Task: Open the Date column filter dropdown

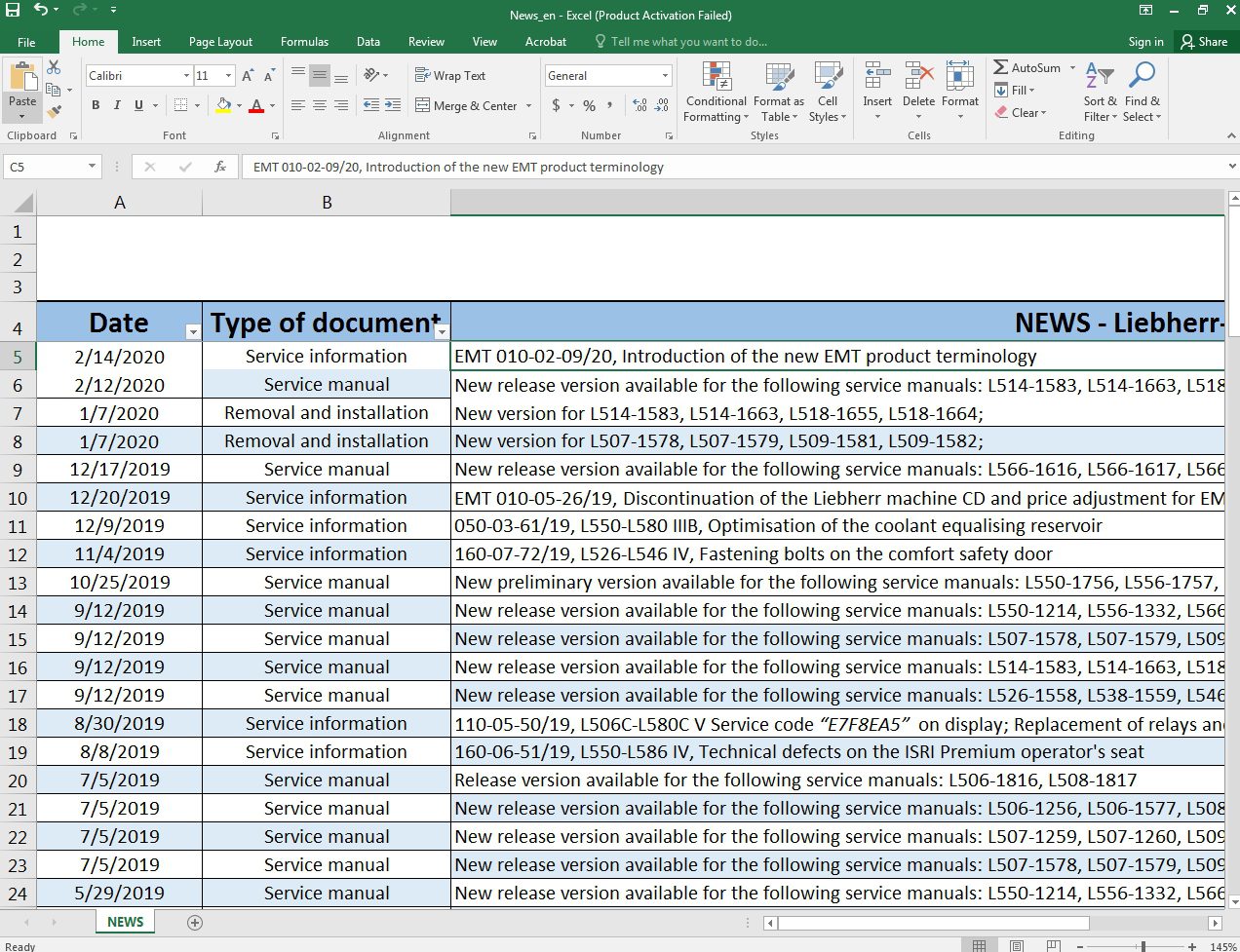Action: pyautogui.click(x=193, y=332)
